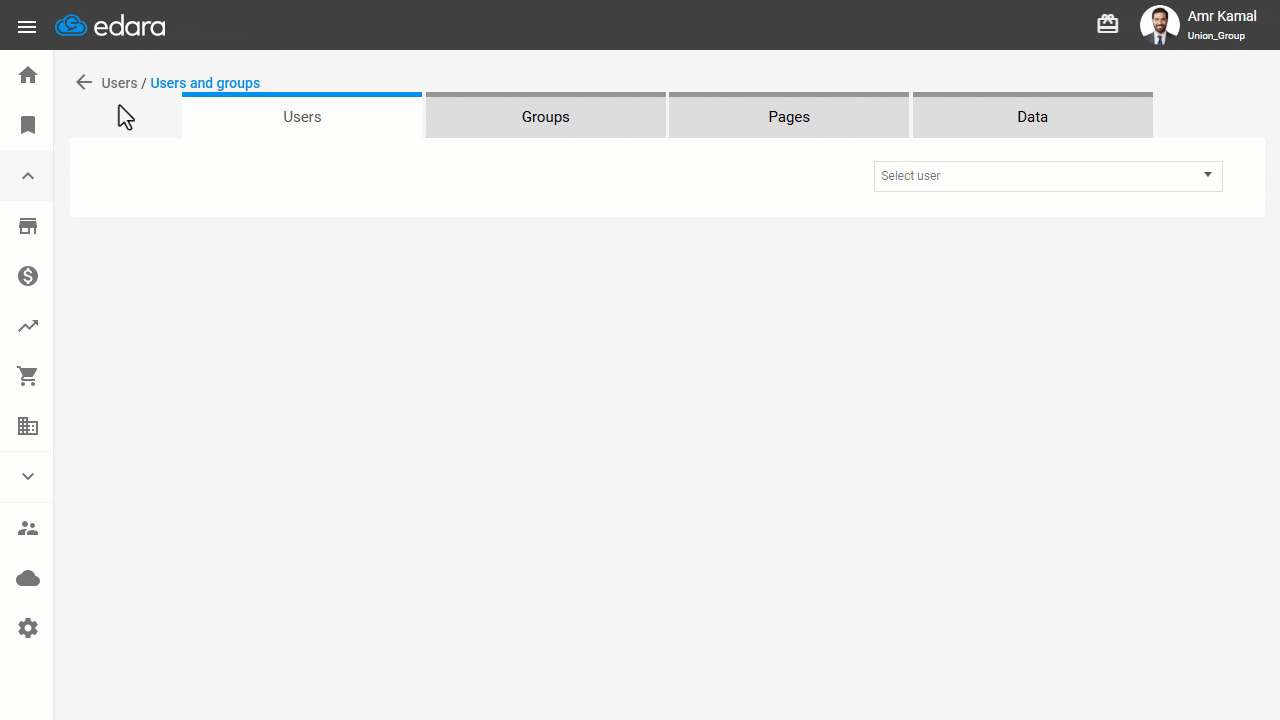Click the back arrow beside Users
Viewport: 1280px width, 720px height.
(x=84, y=83)
